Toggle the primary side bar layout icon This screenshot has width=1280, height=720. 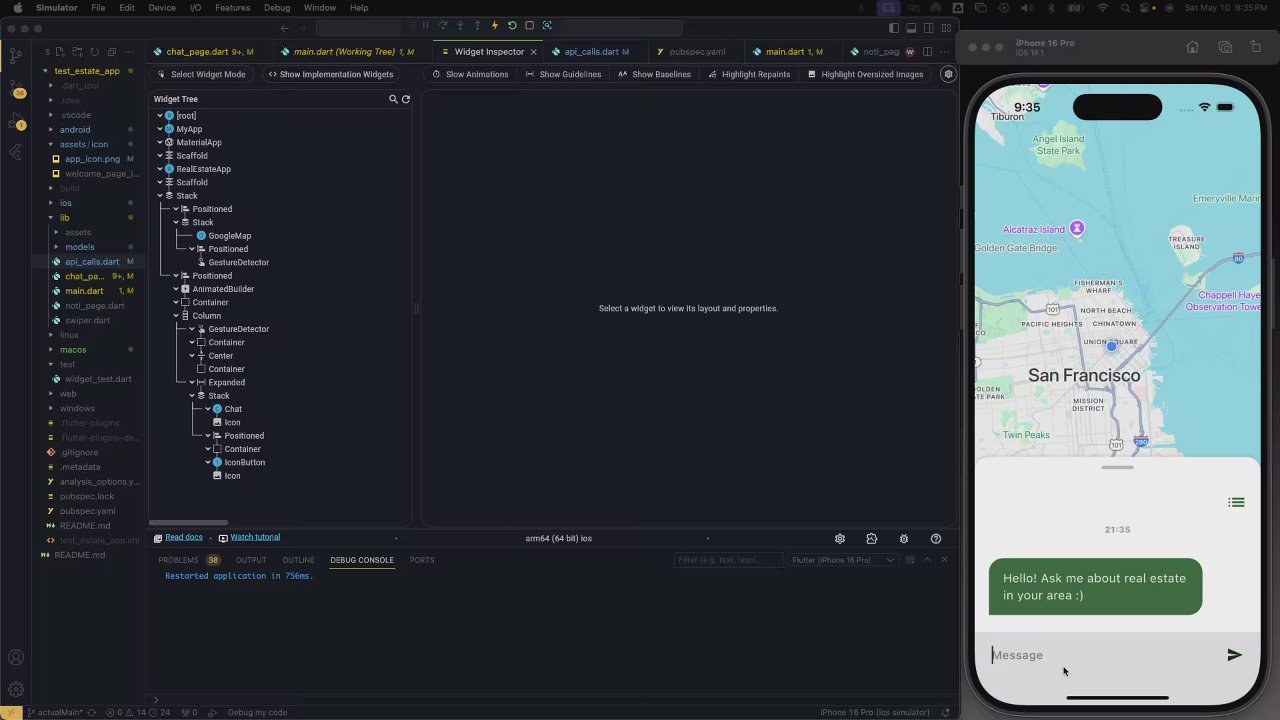[x=894, y=28]
